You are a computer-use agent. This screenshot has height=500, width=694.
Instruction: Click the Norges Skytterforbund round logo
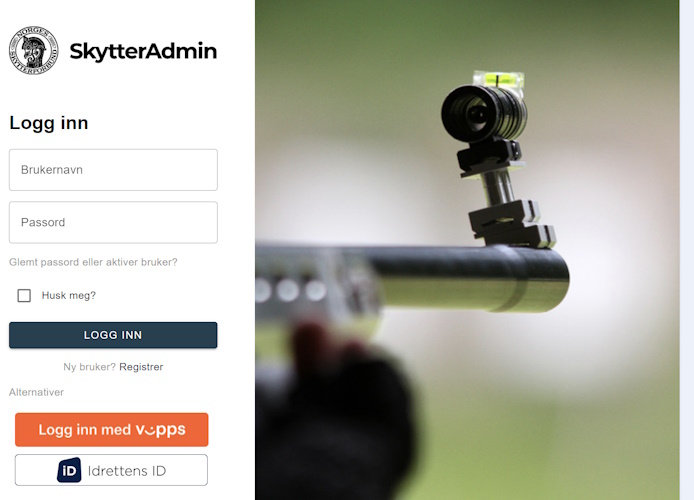click(x=34, y=50)
